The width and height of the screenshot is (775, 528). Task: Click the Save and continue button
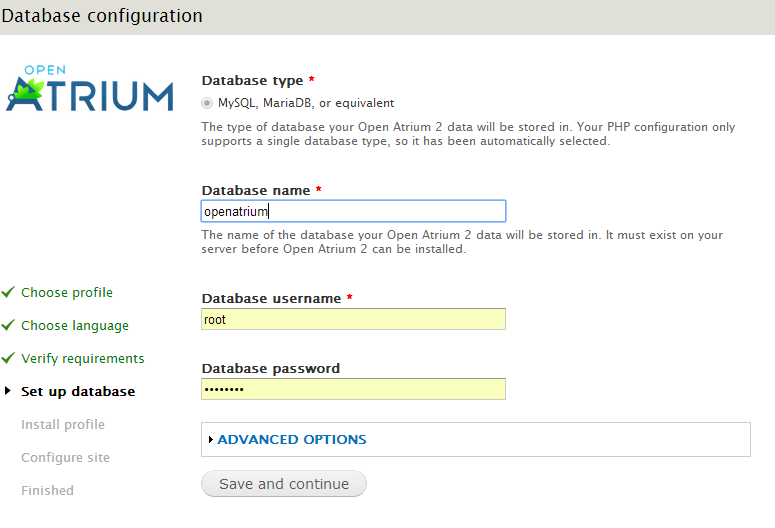284,484
